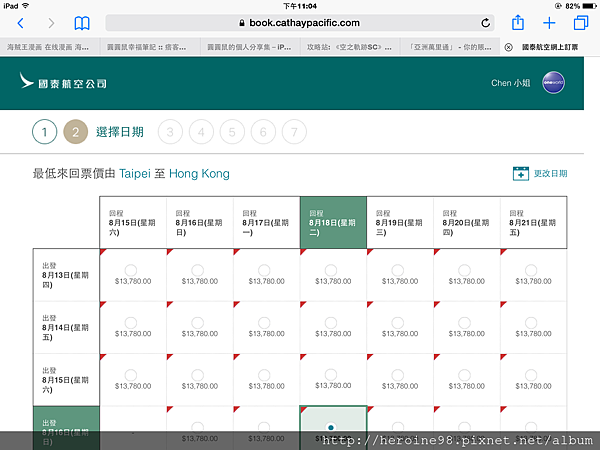Viewport: 600px width, 450px height.
Task: Select departure row header 8月15日
Action: tap(66, 380)
